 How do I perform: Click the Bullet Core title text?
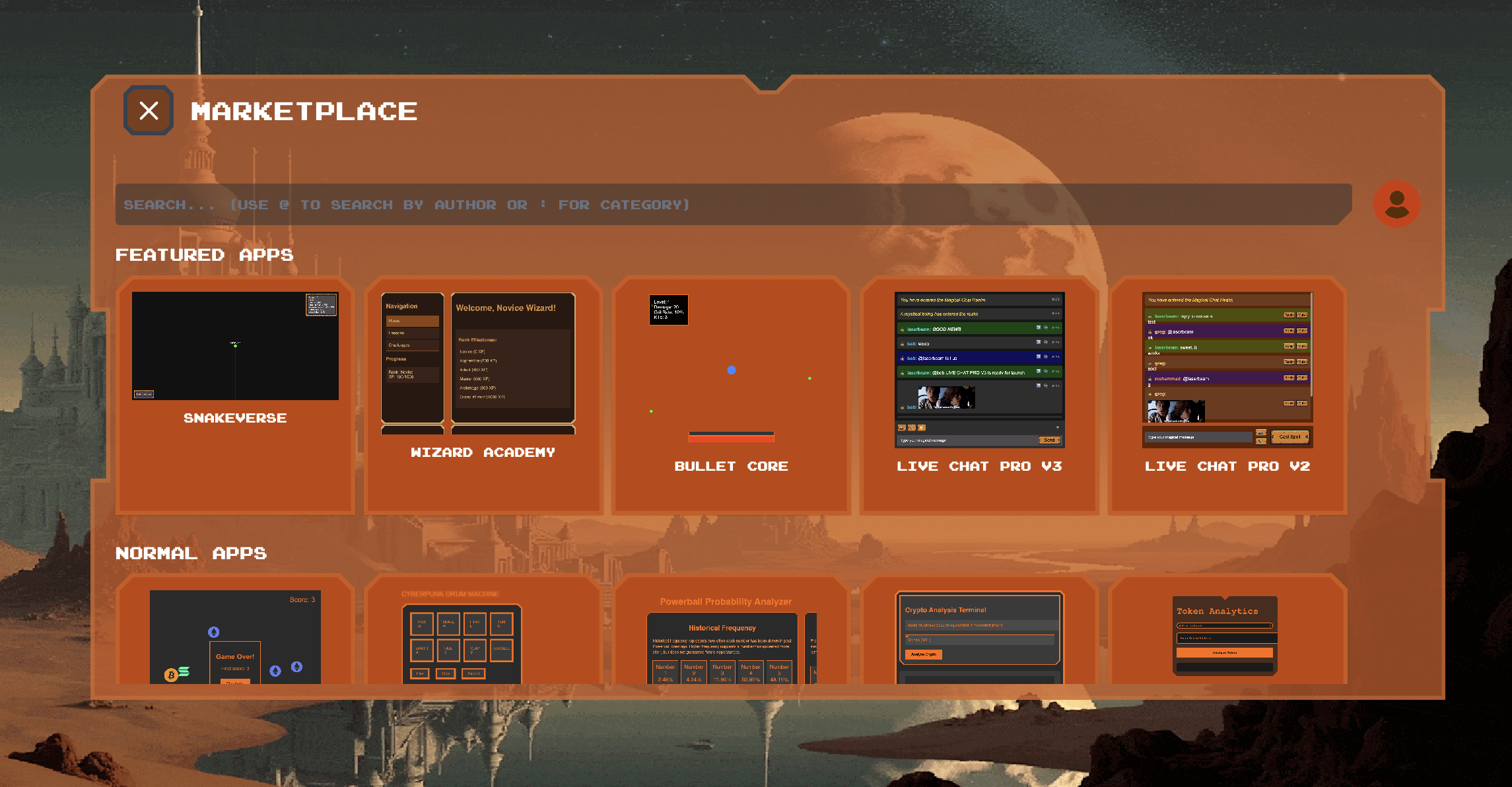[x=731, y=466]
